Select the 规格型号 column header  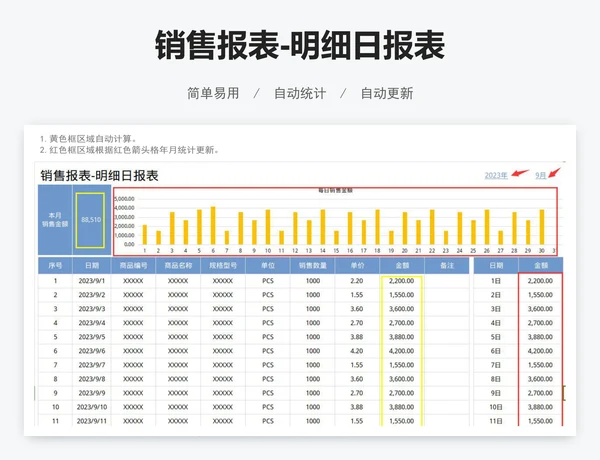coord(223,266)
